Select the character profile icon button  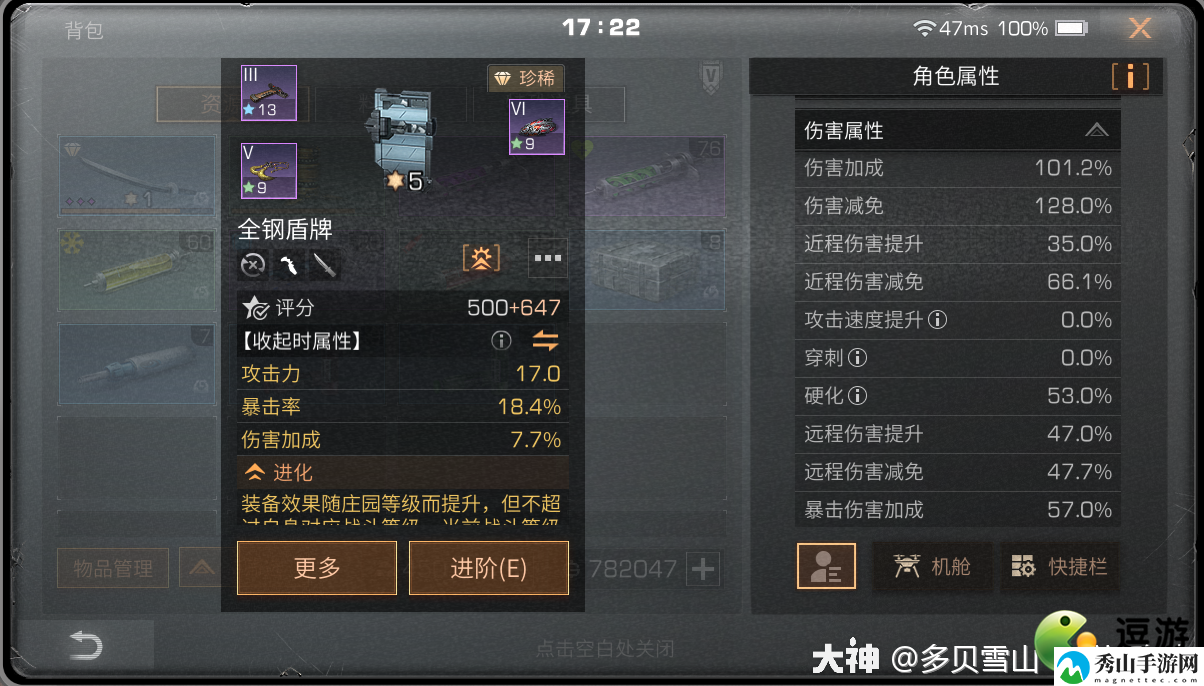[x=826, y=566]
